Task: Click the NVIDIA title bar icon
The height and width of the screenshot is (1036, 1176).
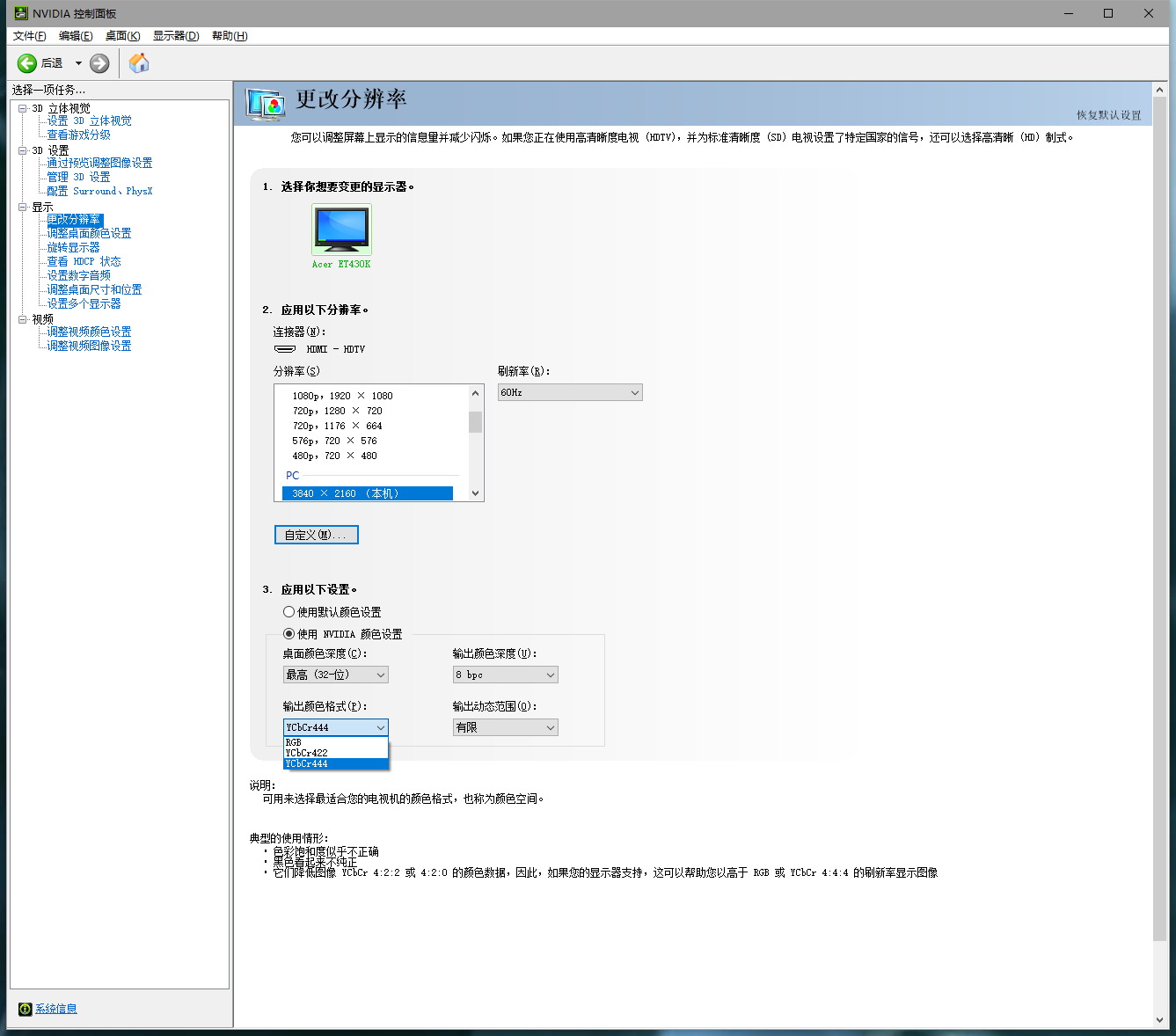Action: [x=21, y=13]
